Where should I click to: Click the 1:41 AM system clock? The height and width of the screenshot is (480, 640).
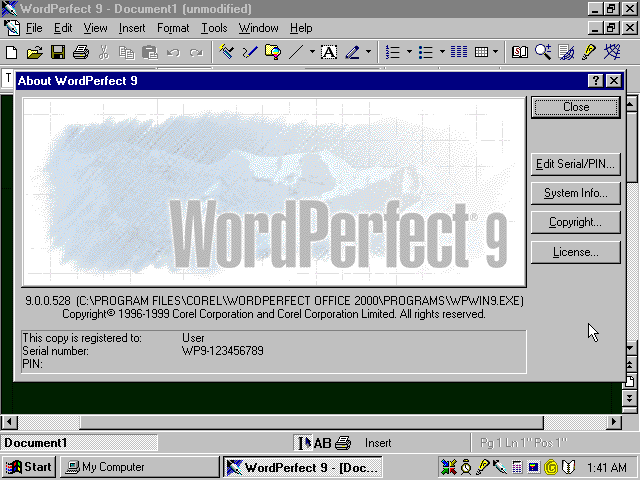tap(607, 467)
